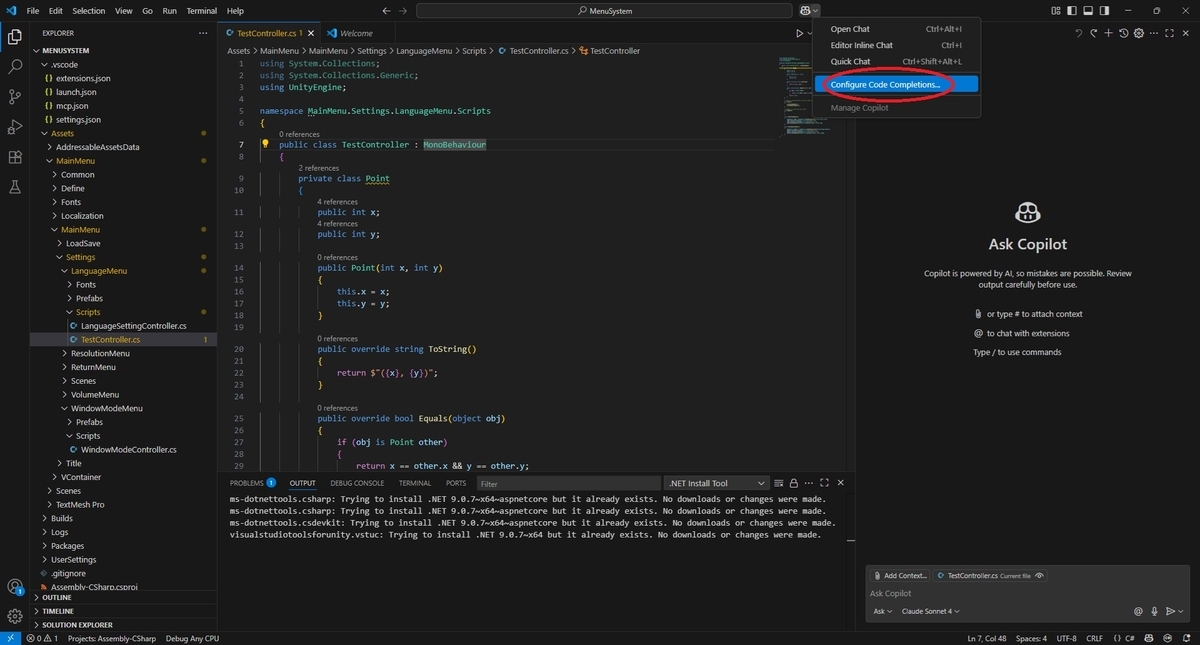Click Ln 7, Col 48 in status bar
1200x645 pixels.
click(988, 638)
